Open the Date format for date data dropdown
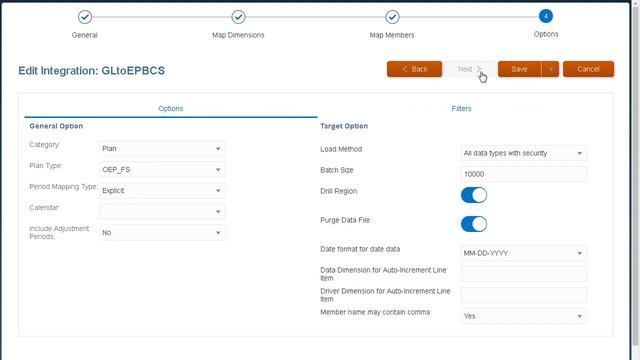This screenshot has width=640, height=360. tap(524, 253)
